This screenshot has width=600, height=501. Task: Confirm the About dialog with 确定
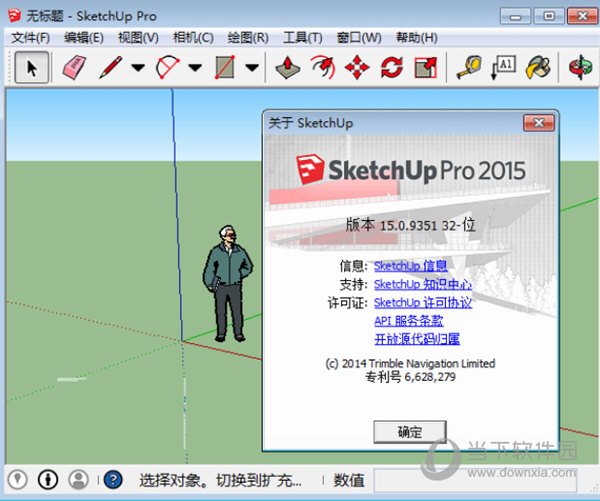point(410,432)
